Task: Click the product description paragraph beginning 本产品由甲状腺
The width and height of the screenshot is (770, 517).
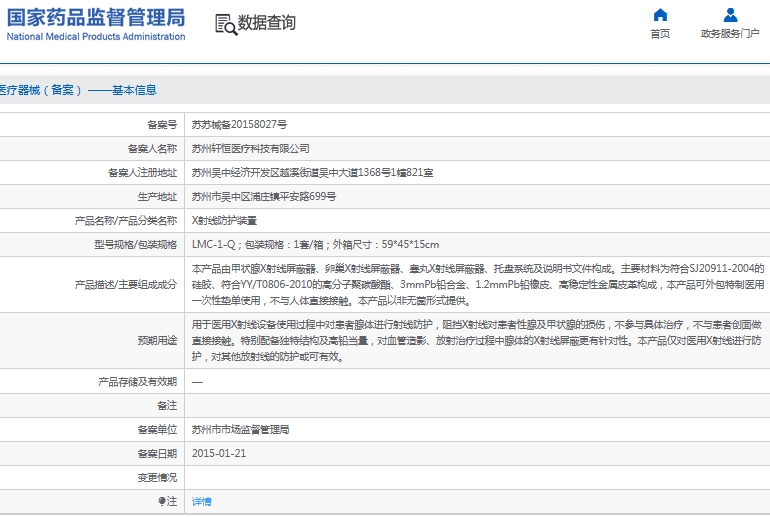Action: coord(478,284)
